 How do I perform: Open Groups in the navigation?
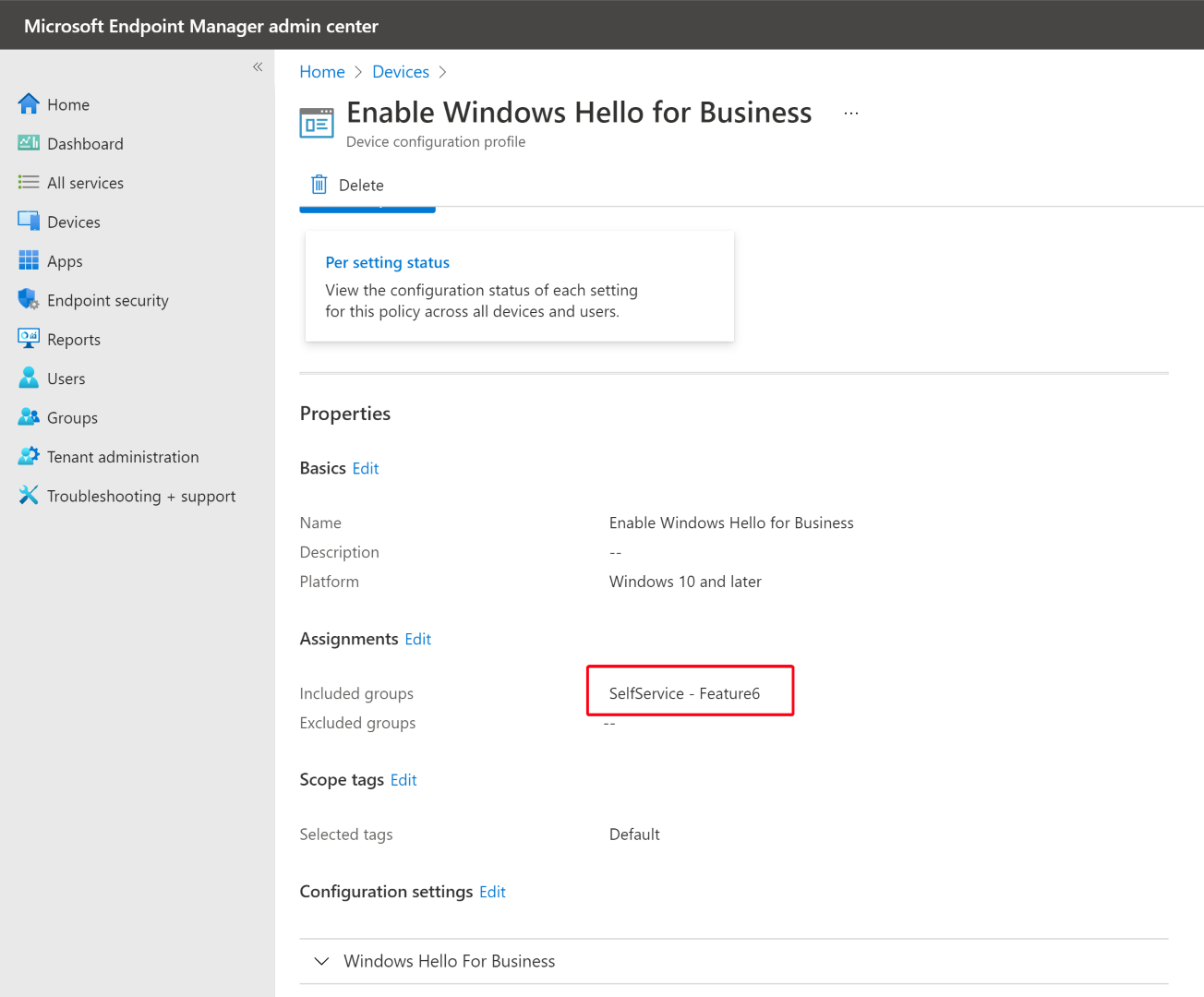pos(72,418)
